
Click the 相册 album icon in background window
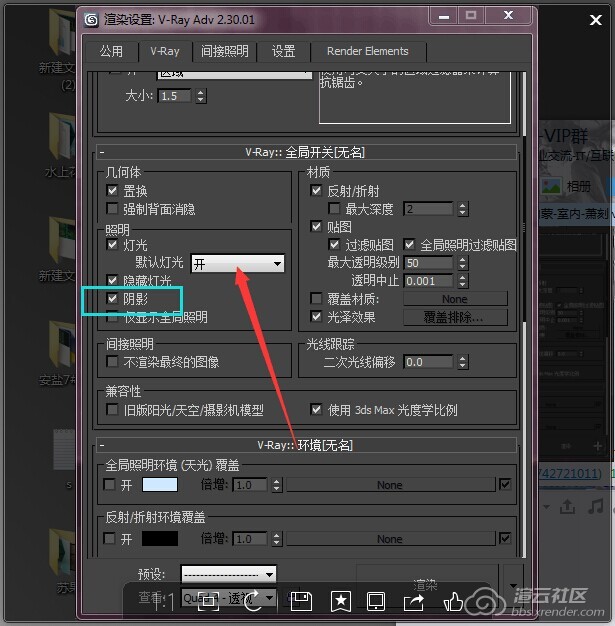pos(551,186)
